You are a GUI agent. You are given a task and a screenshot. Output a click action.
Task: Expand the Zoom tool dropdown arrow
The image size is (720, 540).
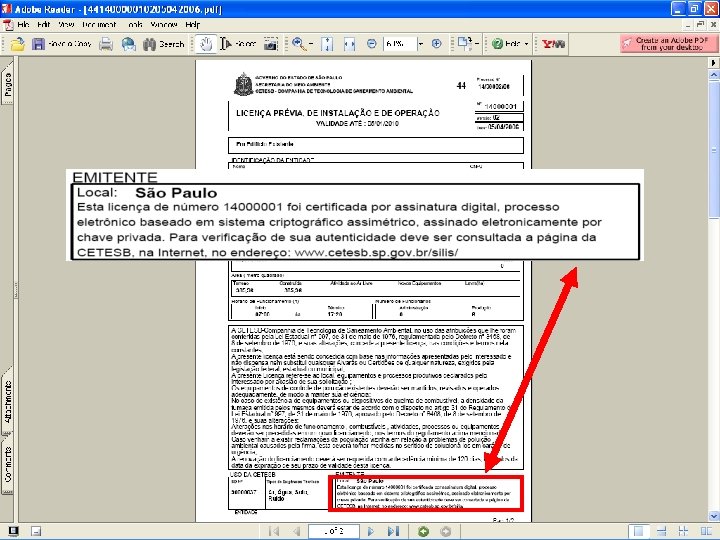click(x=311, y=44)
